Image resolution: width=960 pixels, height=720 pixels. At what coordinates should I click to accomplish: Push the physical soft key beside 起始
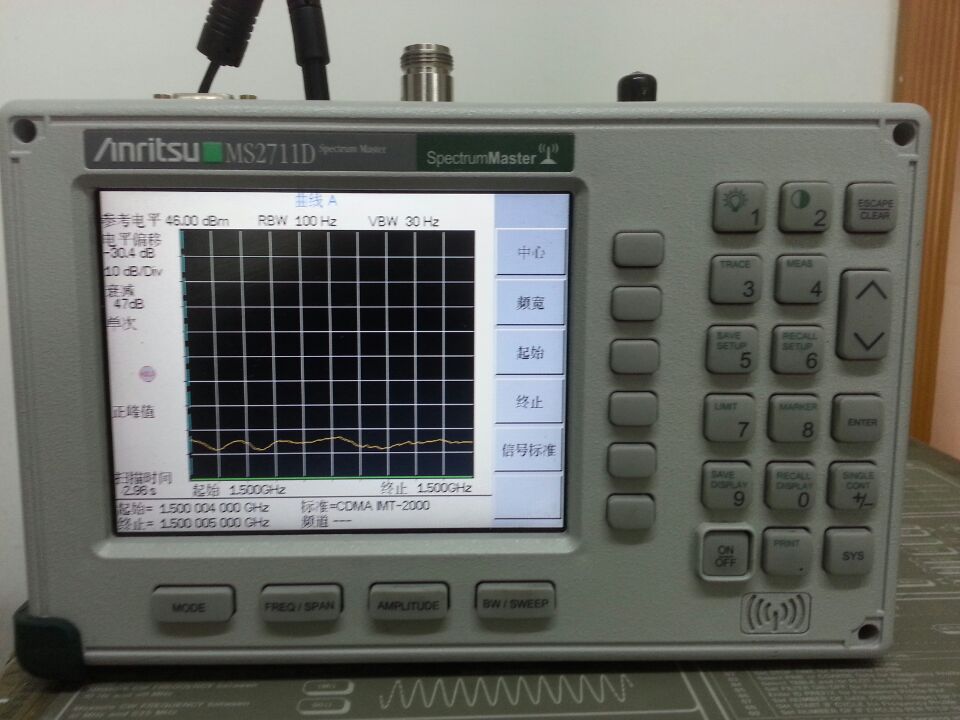pos(635,356)
